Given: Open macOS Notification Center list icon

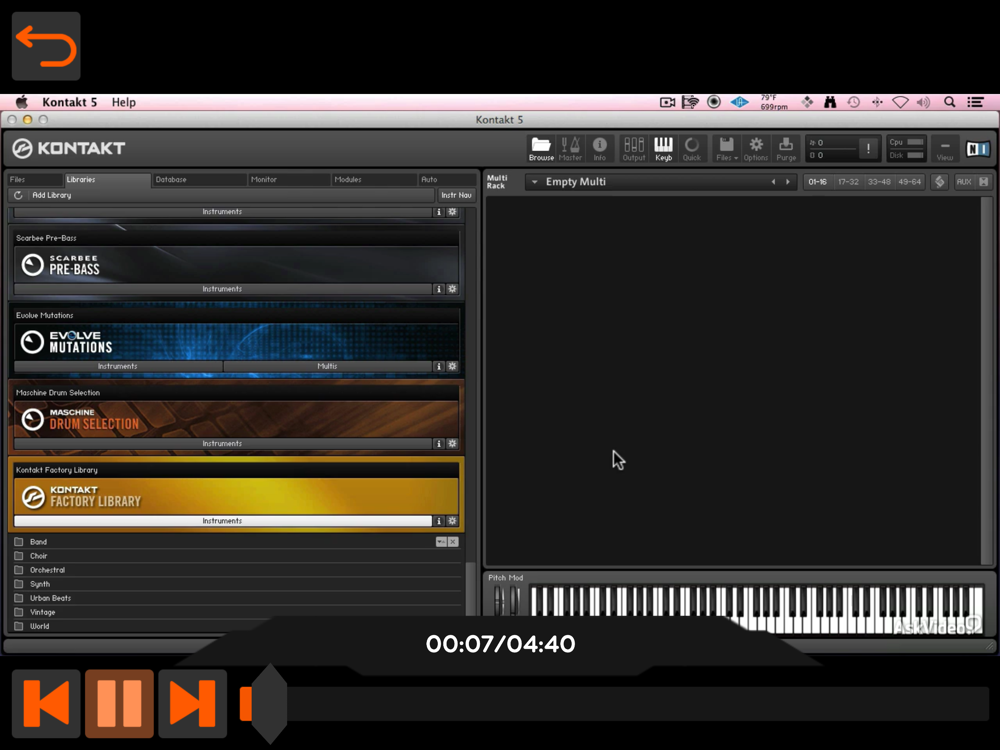Looking at the screenshot, I should point(975,102).
